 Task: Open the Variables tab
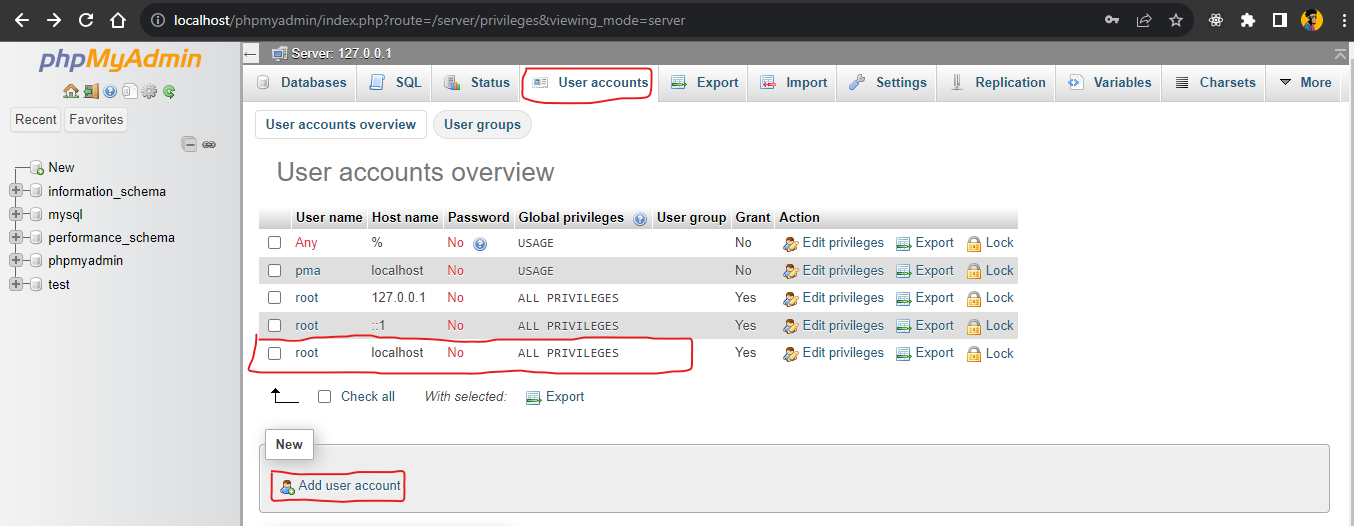(1109, 83)
